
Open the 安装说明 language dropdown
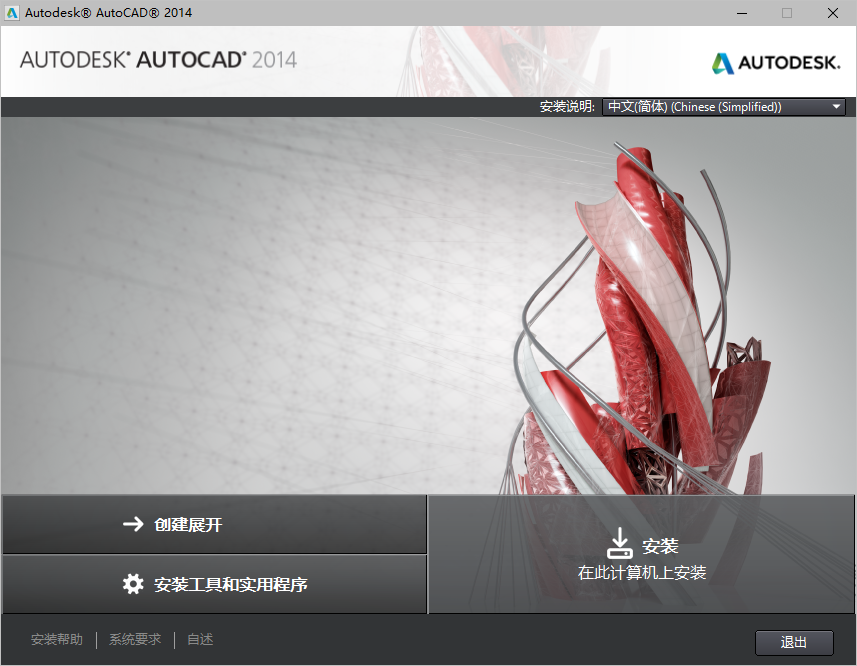click(724, 106)
